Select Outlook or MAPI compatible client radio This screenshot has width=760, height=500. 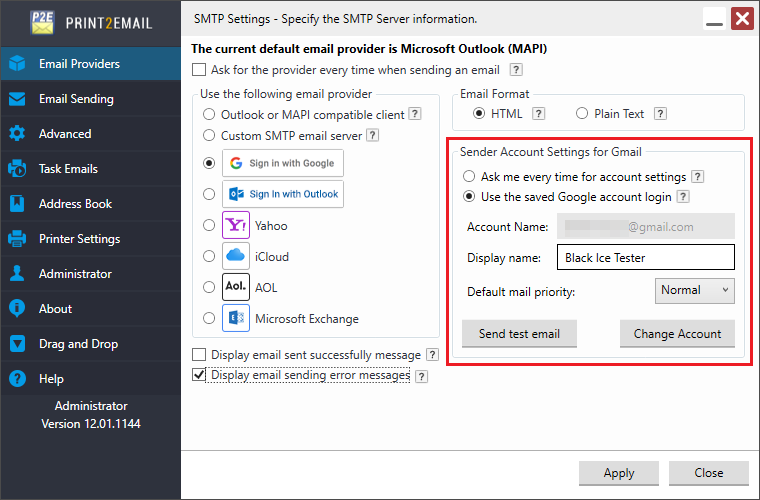[x=209, y=114]
